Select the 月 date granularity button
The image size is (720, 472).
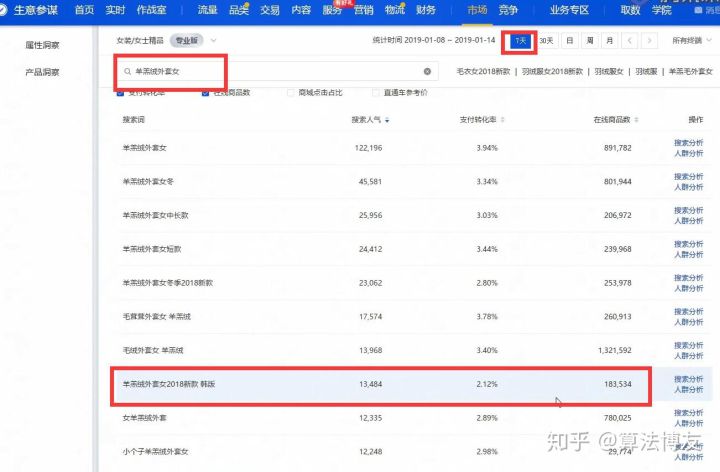609,41
